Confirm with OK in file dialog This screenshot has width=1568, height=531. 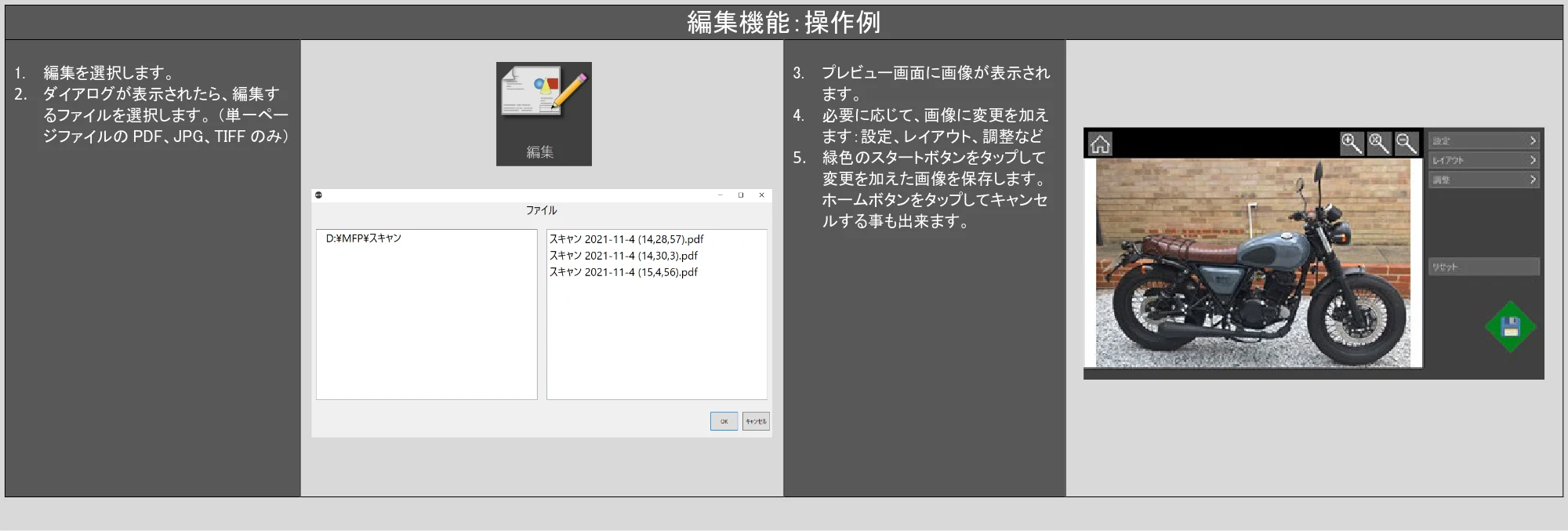tap(724, 421)
